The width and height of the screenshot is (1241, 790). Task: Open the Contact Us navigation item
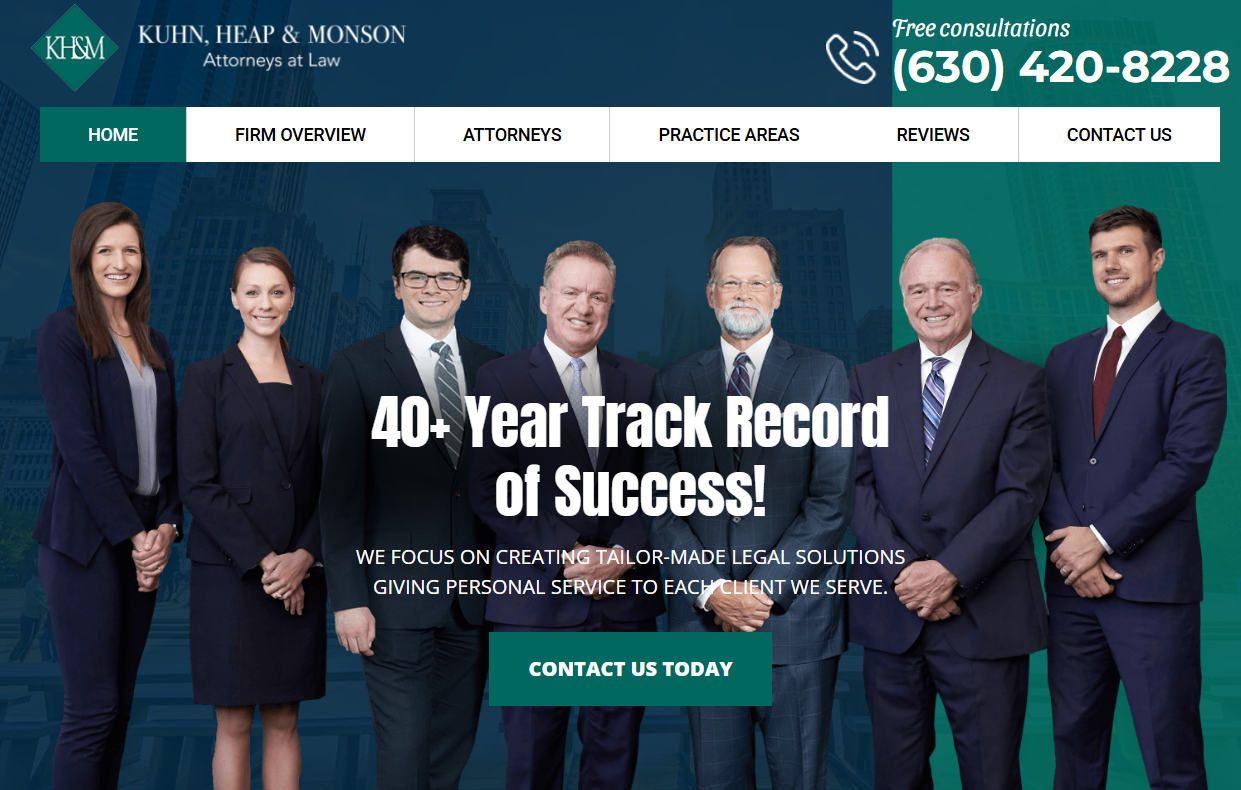point(1119,134)
